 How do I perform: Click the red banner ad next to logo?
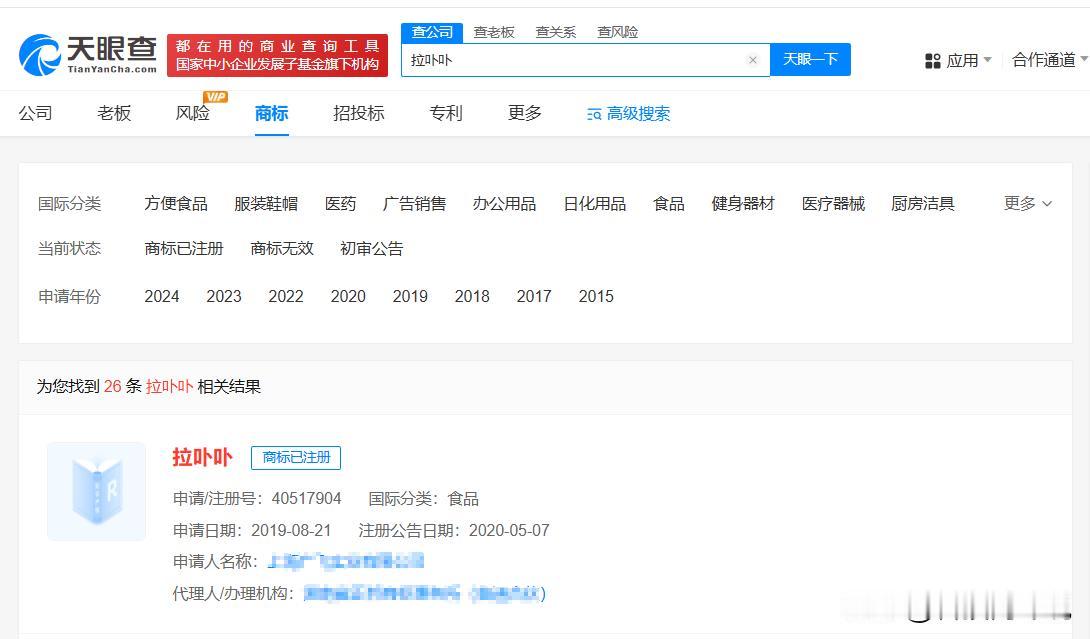pos(277,56)
